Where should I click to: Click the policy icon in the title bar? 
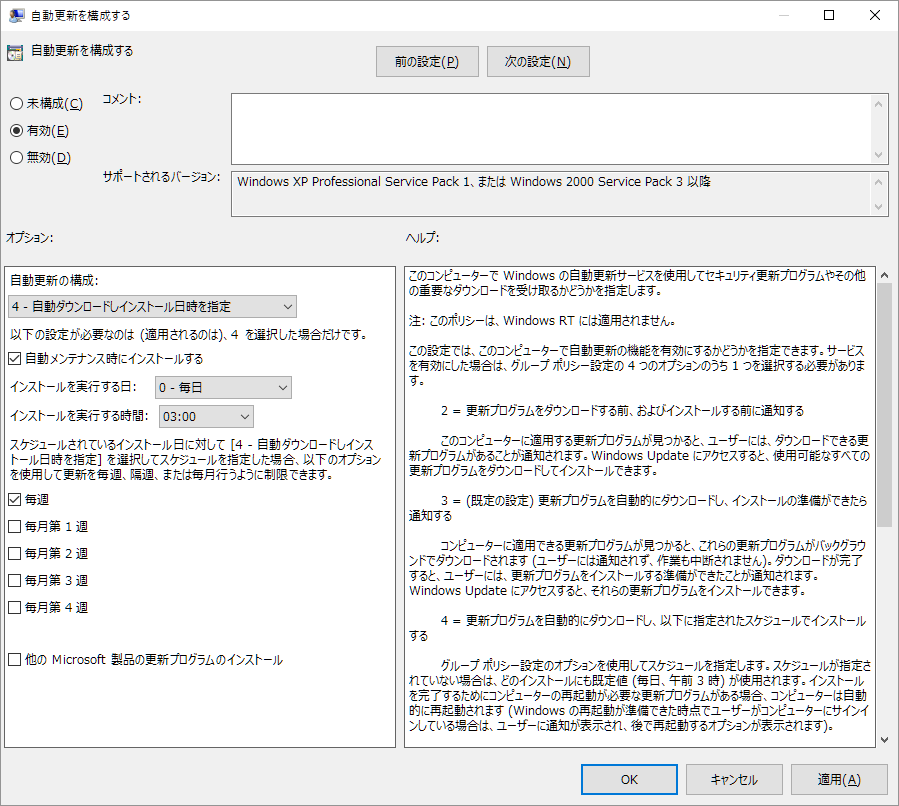17,16
